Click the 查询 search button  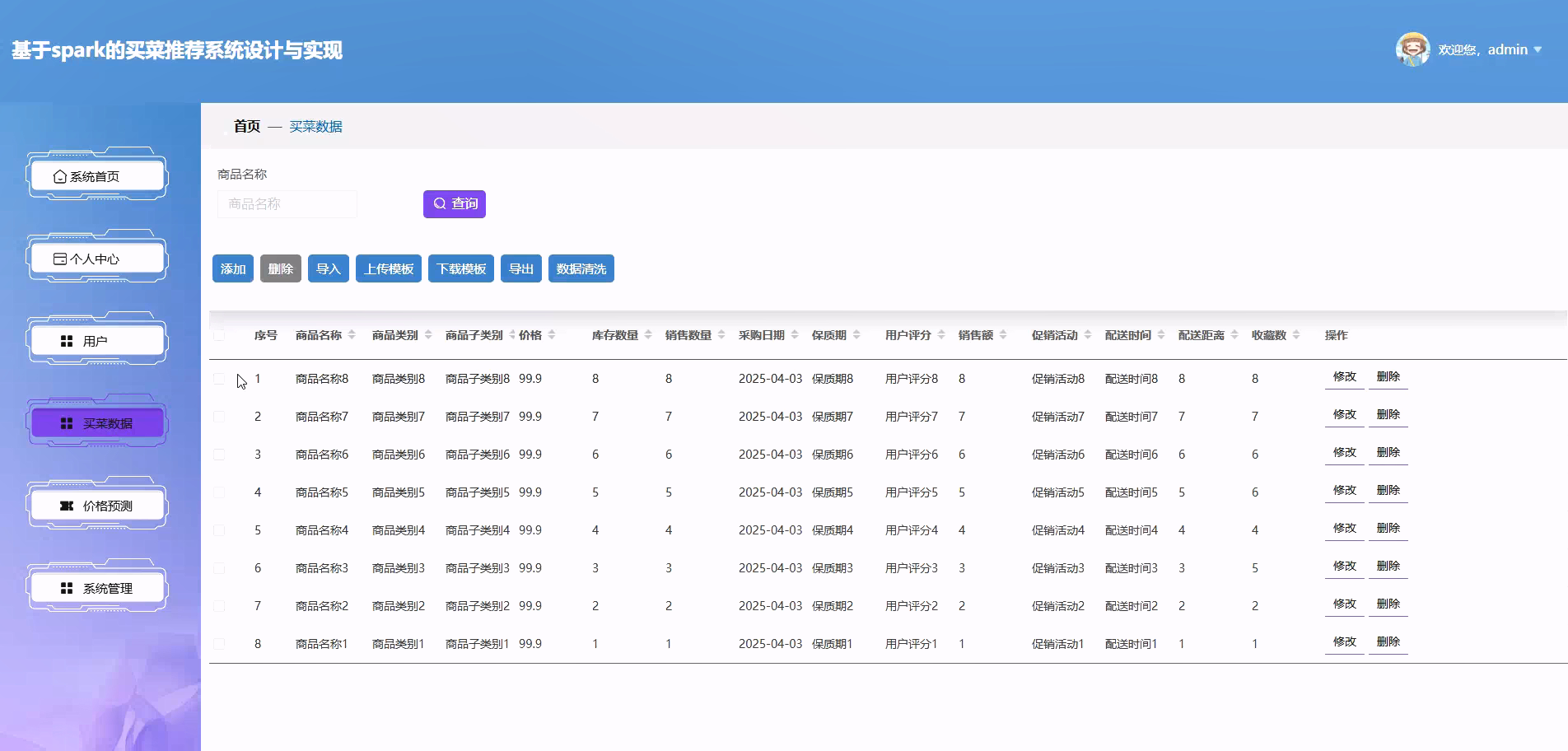coord(455,203)
